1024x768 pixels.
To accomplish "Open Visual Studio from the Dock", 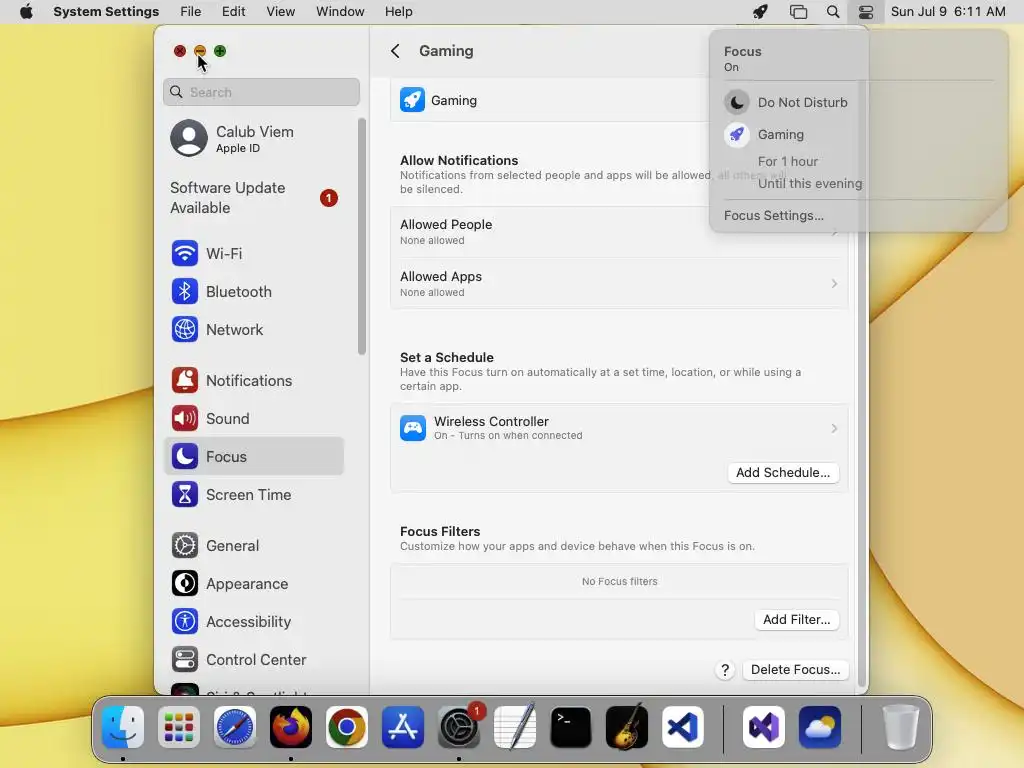I will (x=763, y=727).
